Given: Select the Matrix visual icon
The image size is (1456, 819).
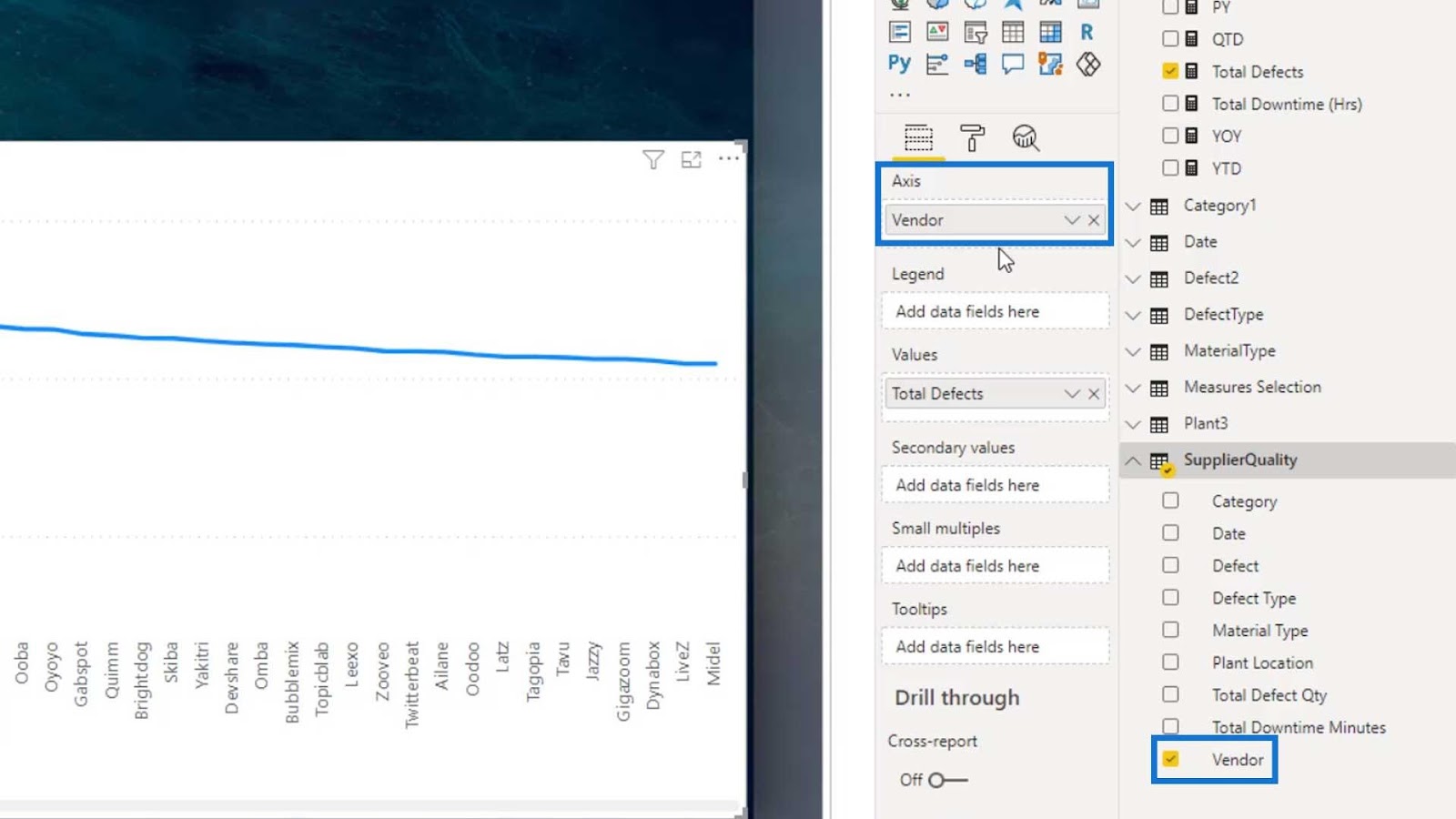Looking at the screenshot, I should 1050,33.
